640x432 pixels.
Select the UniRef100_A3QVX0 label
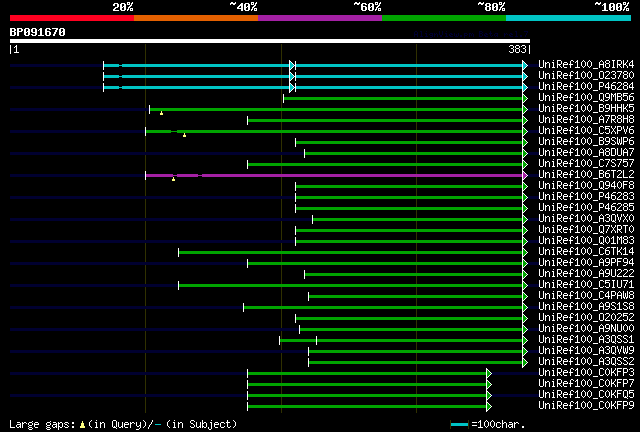[586, 219]
